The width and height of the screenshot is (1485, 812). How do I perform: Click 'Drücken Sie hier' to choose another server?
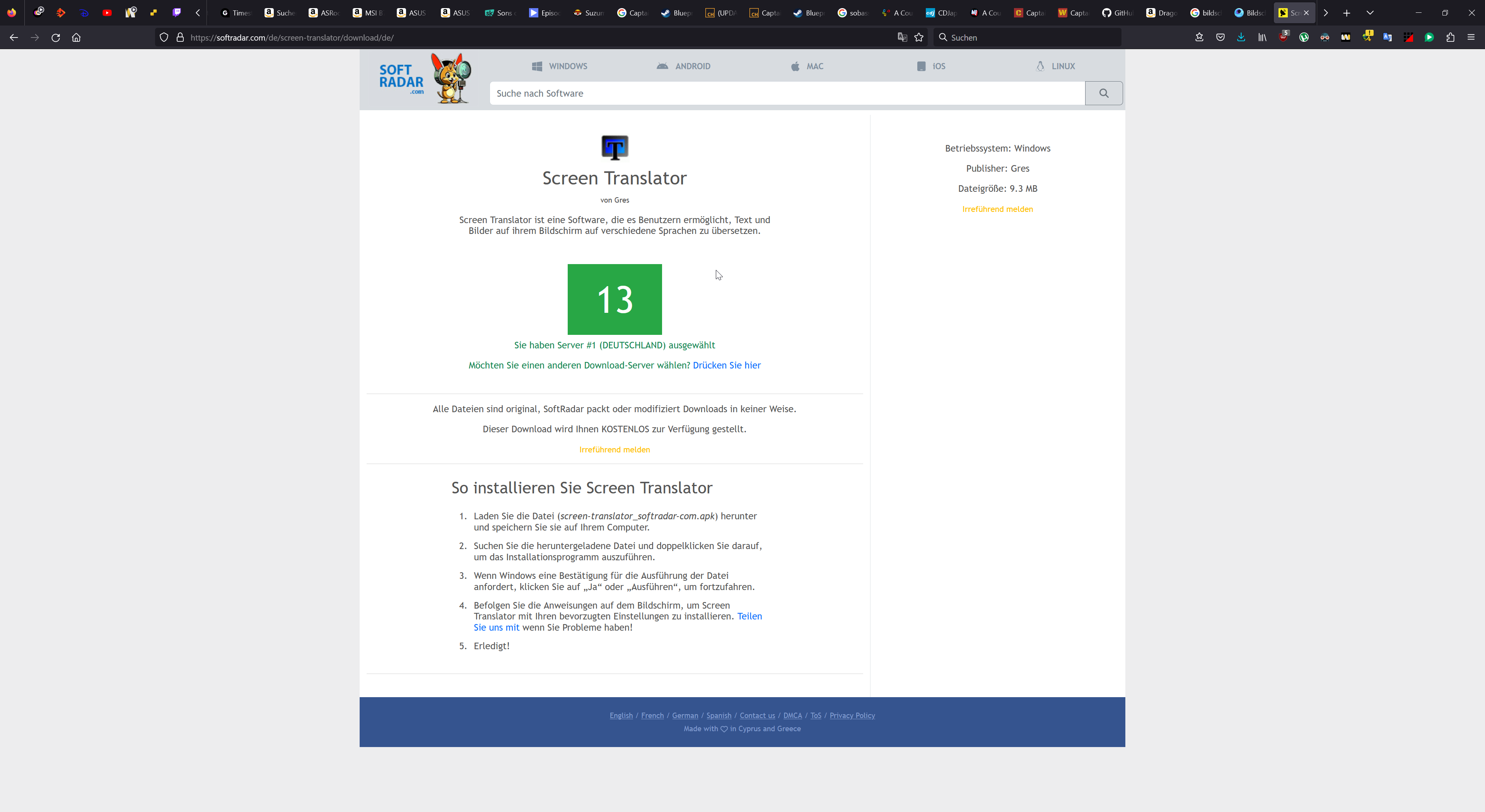(726, 365)
